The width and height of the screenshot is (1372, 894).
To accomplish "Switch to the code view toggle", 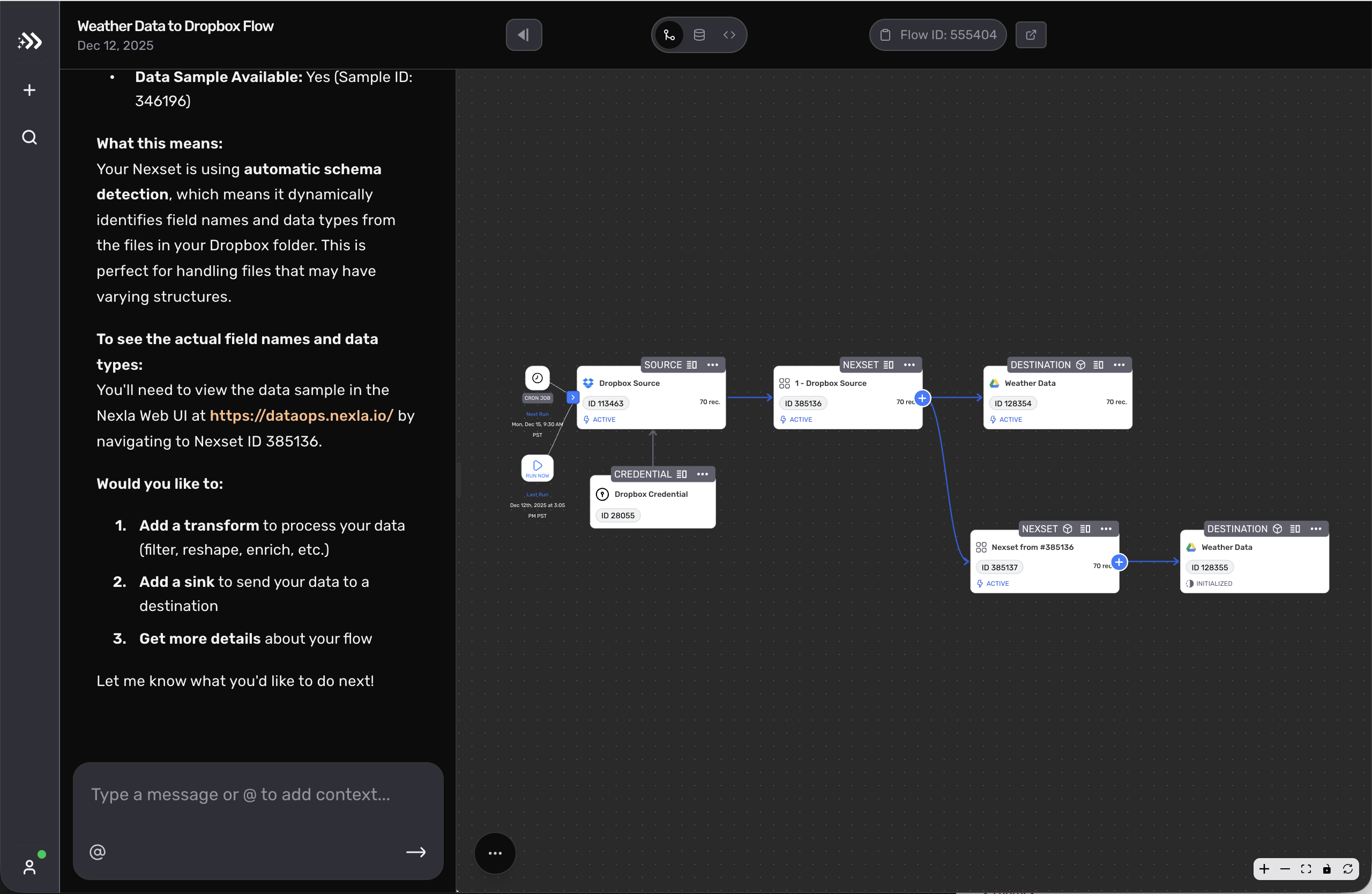I will tap(729, 35).
